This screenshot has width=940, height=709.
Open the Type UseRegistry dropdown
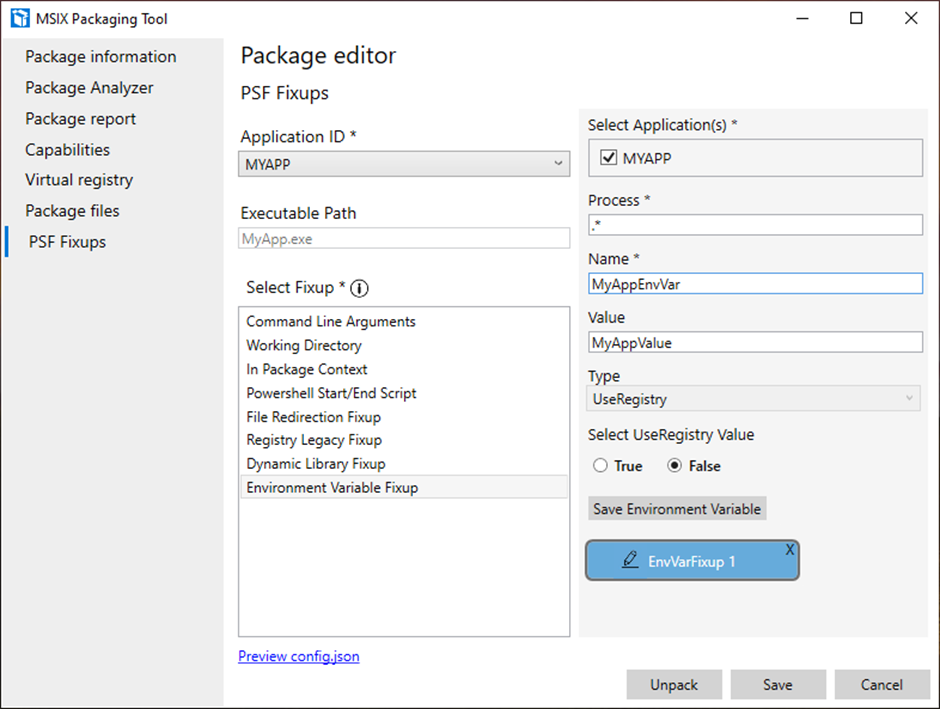tap(754, 399)
